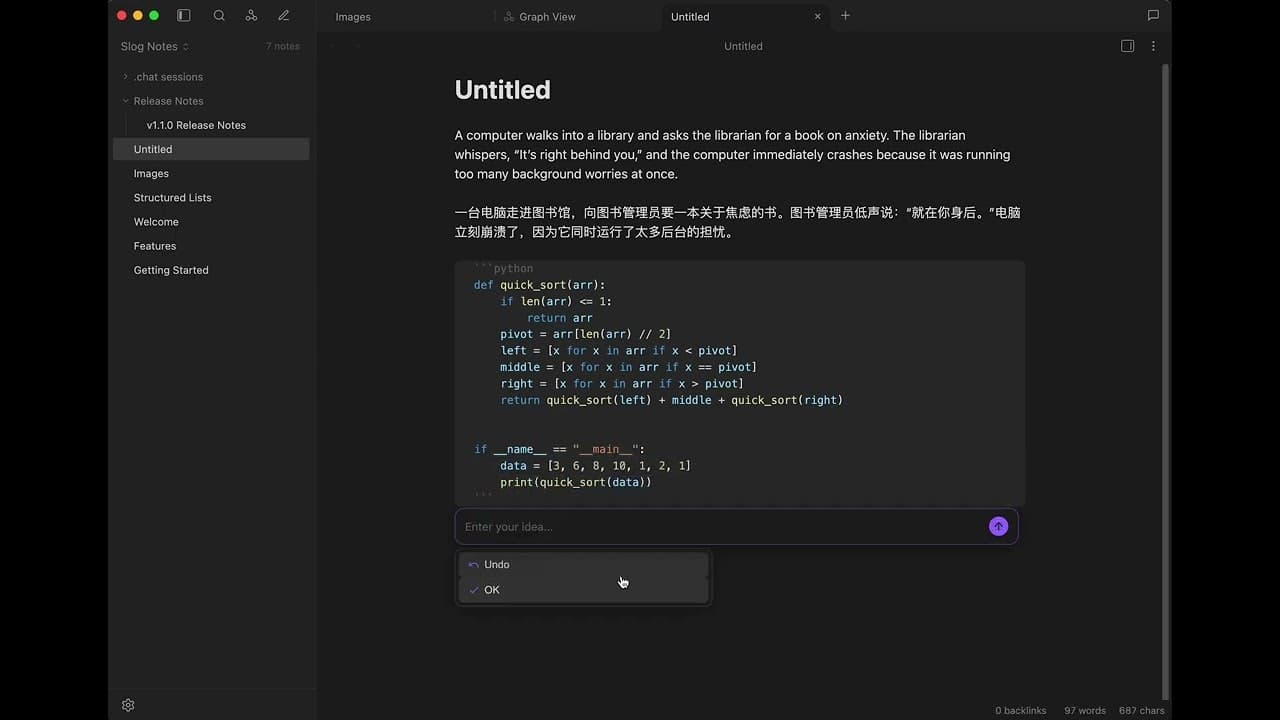The height and width of the screenshot is (720, 1280).
Task: Expand the .chat sessions folder
Action: (125, 76)
